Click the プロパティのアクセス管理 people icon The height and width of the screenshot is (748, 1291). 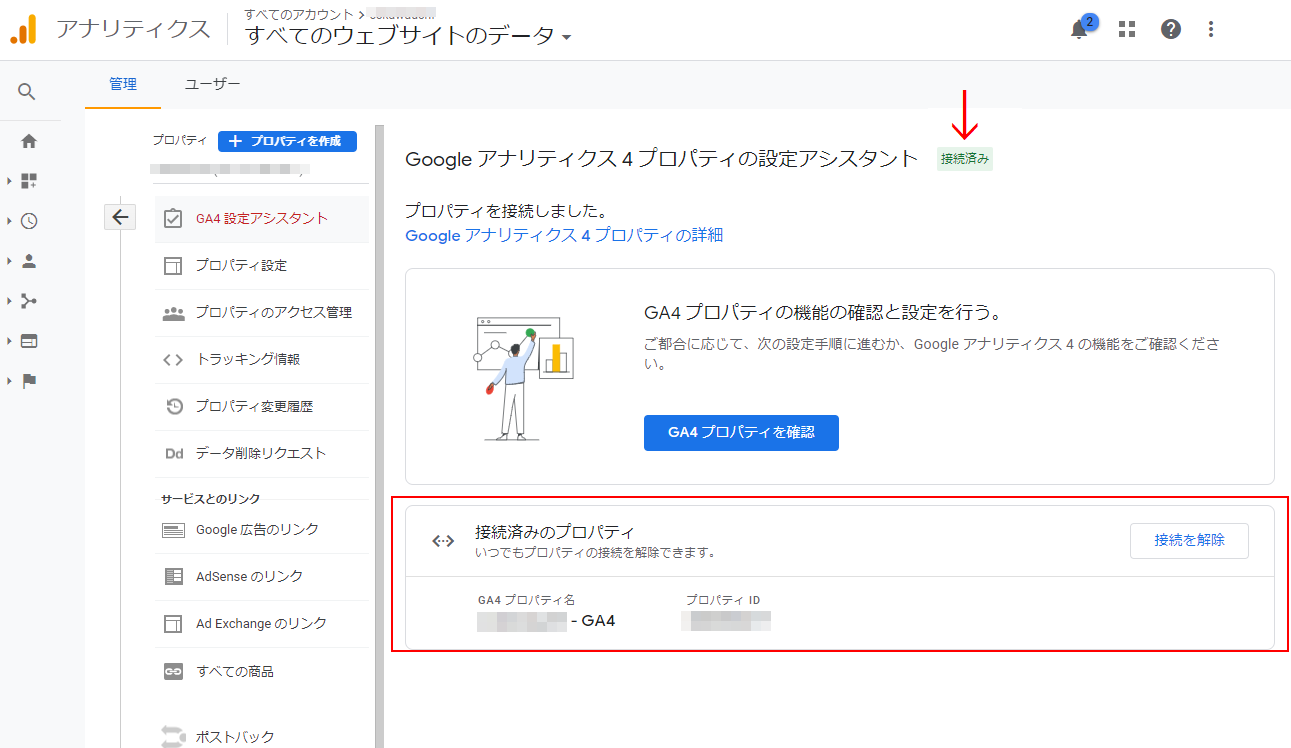coord(173,312)
